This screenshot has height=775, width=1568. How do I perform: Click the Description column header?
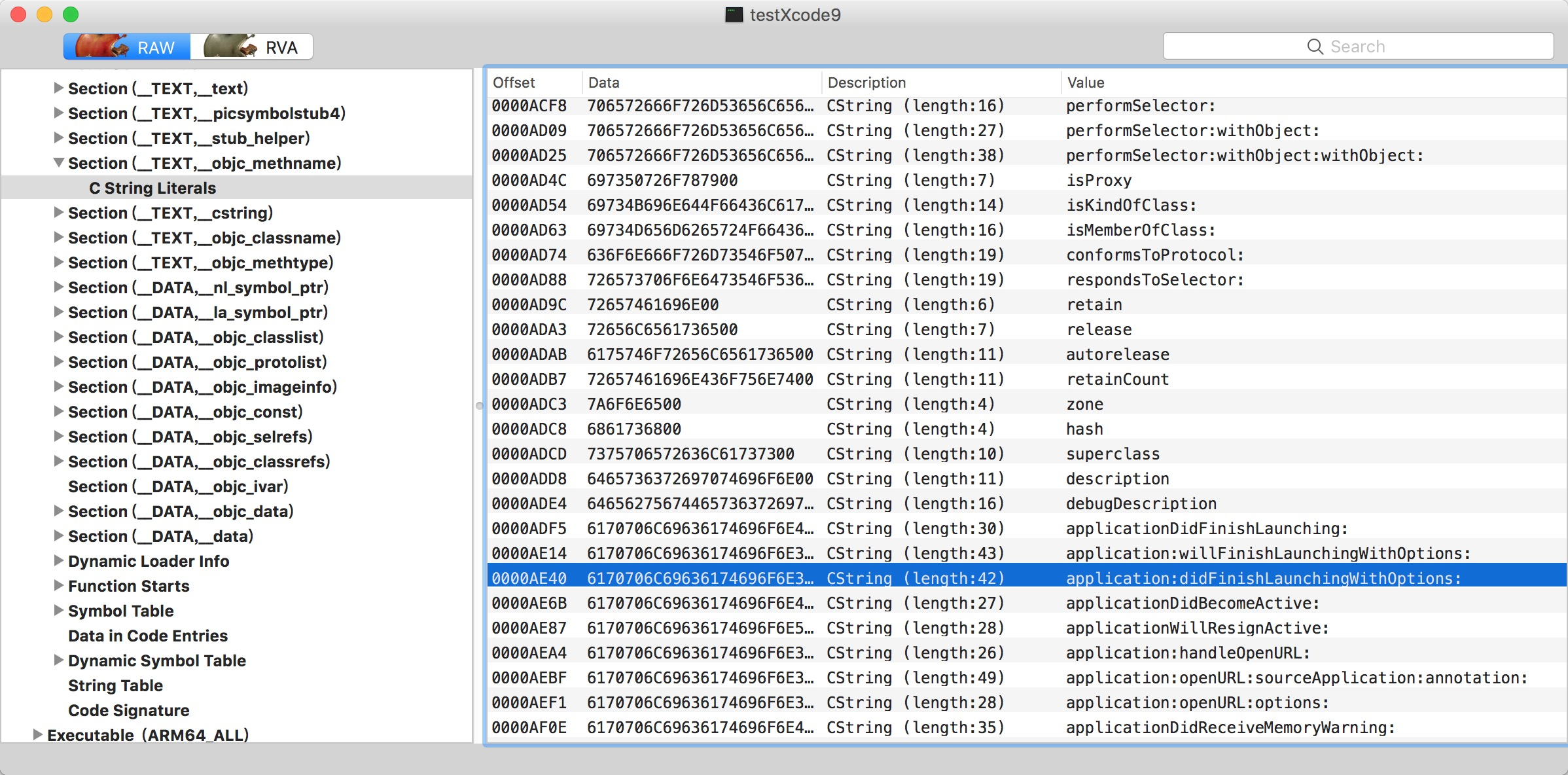point(942,82)
